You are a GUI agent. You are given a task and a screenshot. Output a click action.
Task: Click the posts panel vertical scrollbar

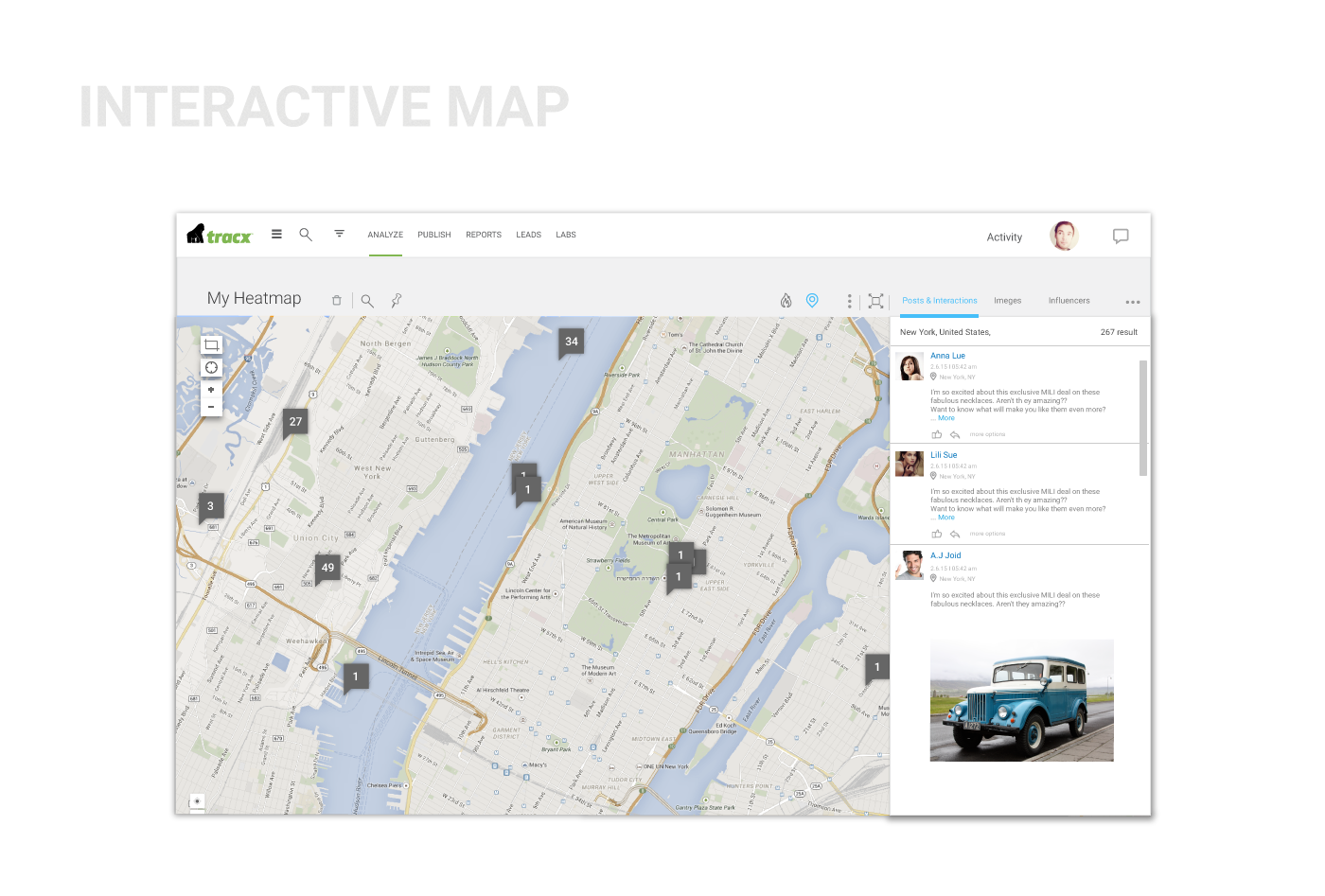[1143, 417]
